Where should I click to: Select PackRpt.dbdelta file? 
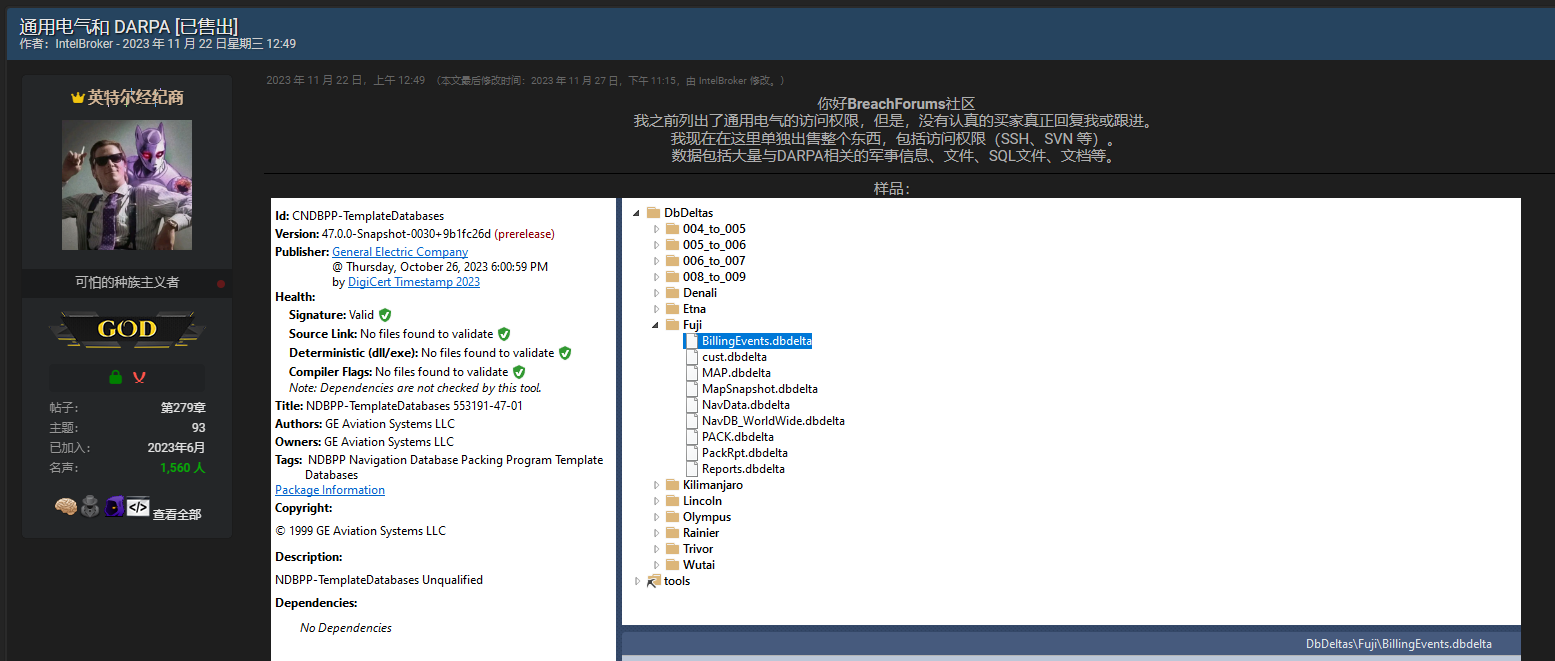click(745, 453)
